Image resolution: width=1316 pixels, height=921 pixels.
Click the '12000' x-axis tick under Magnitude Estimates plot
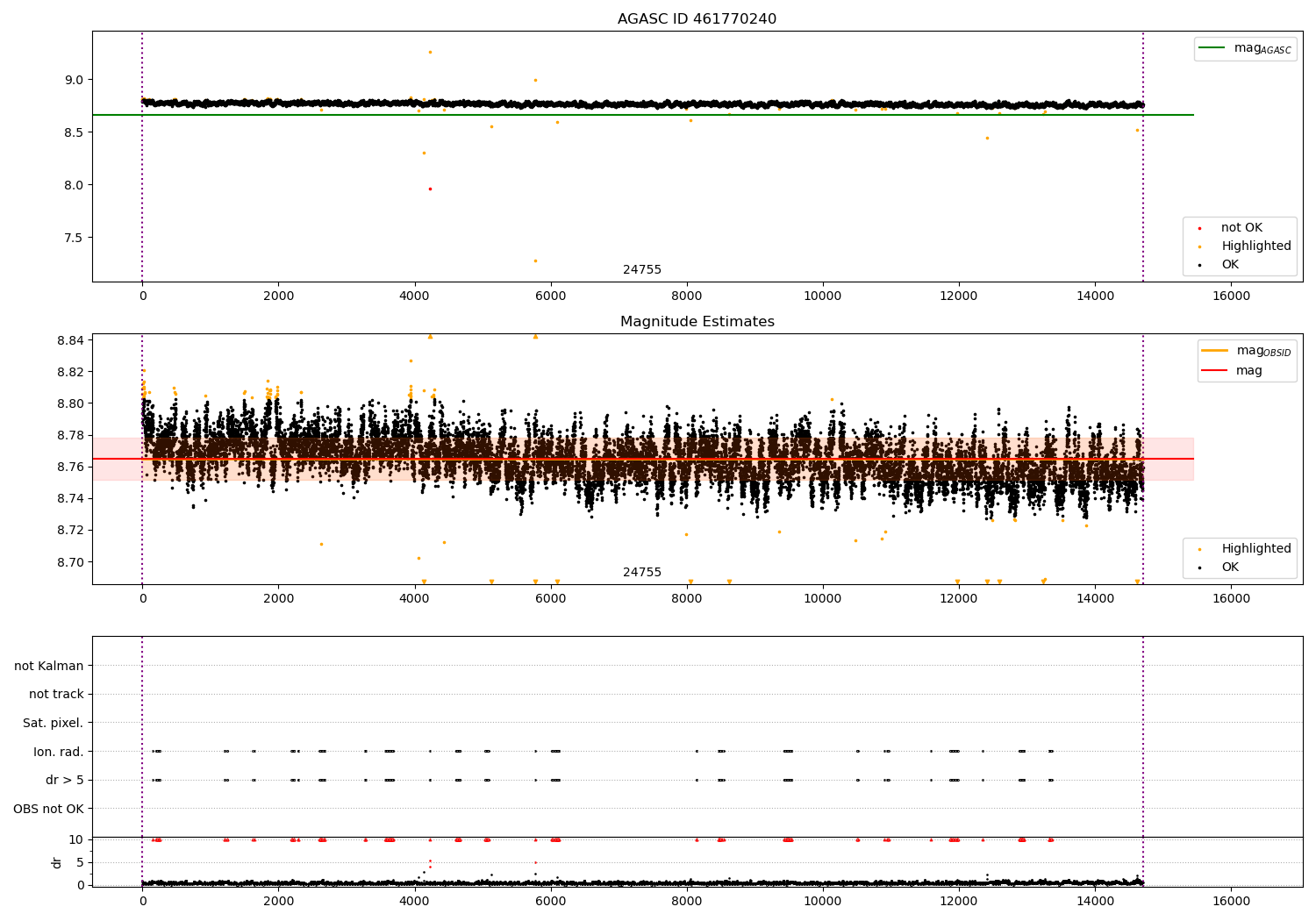click(x=959, y=599)
